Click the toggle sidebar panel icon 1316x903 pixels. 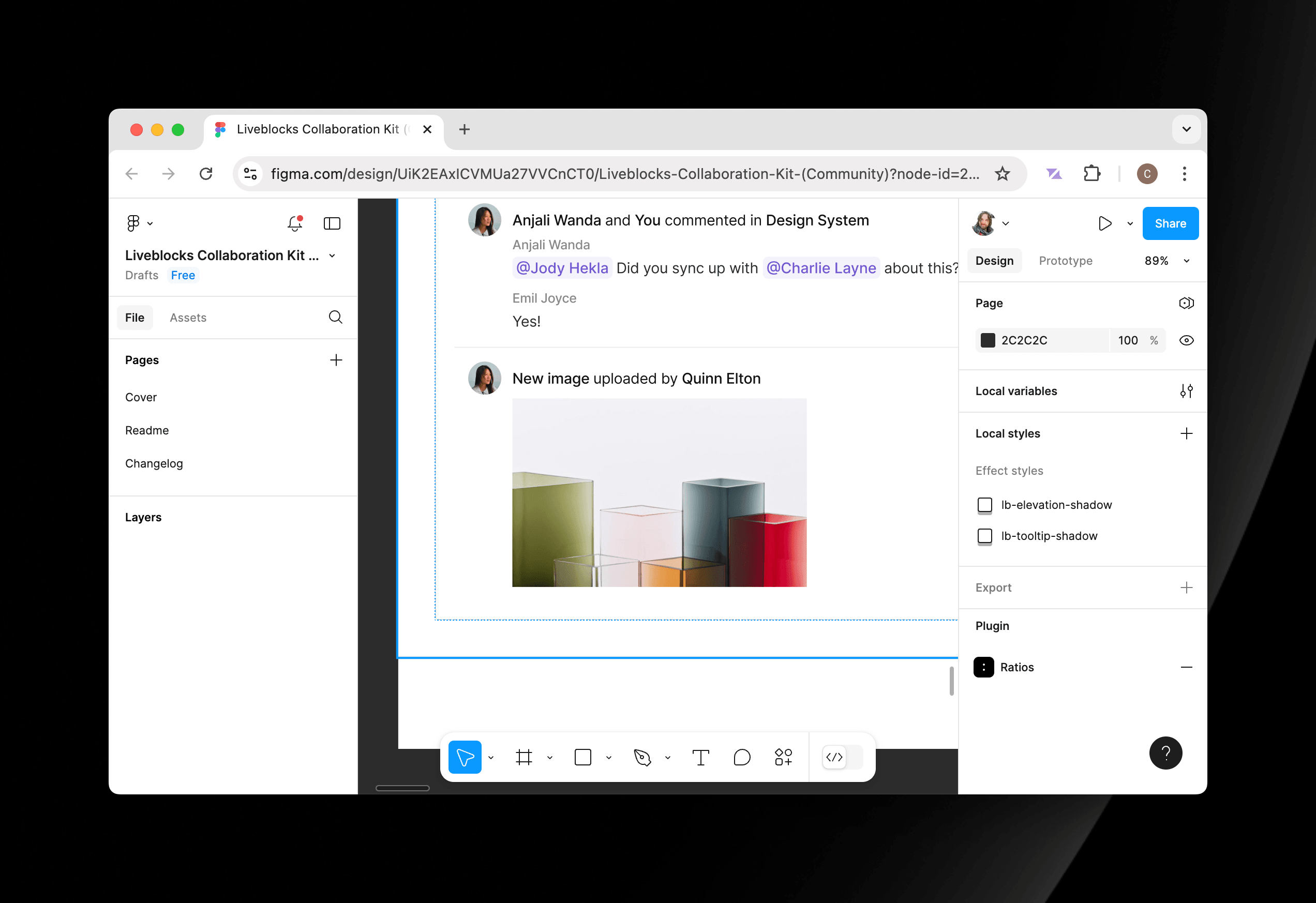pyautogui.click(x=332, y=223)
